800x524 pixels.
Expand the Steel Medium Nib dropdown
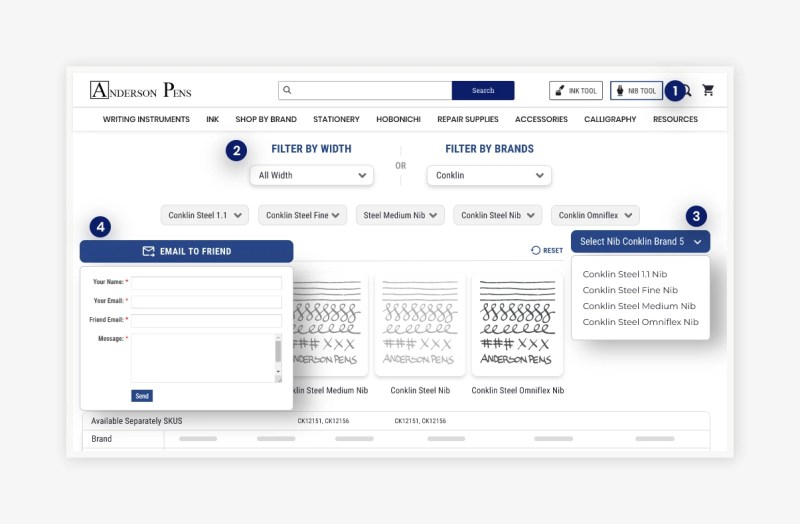coord(400,215)
